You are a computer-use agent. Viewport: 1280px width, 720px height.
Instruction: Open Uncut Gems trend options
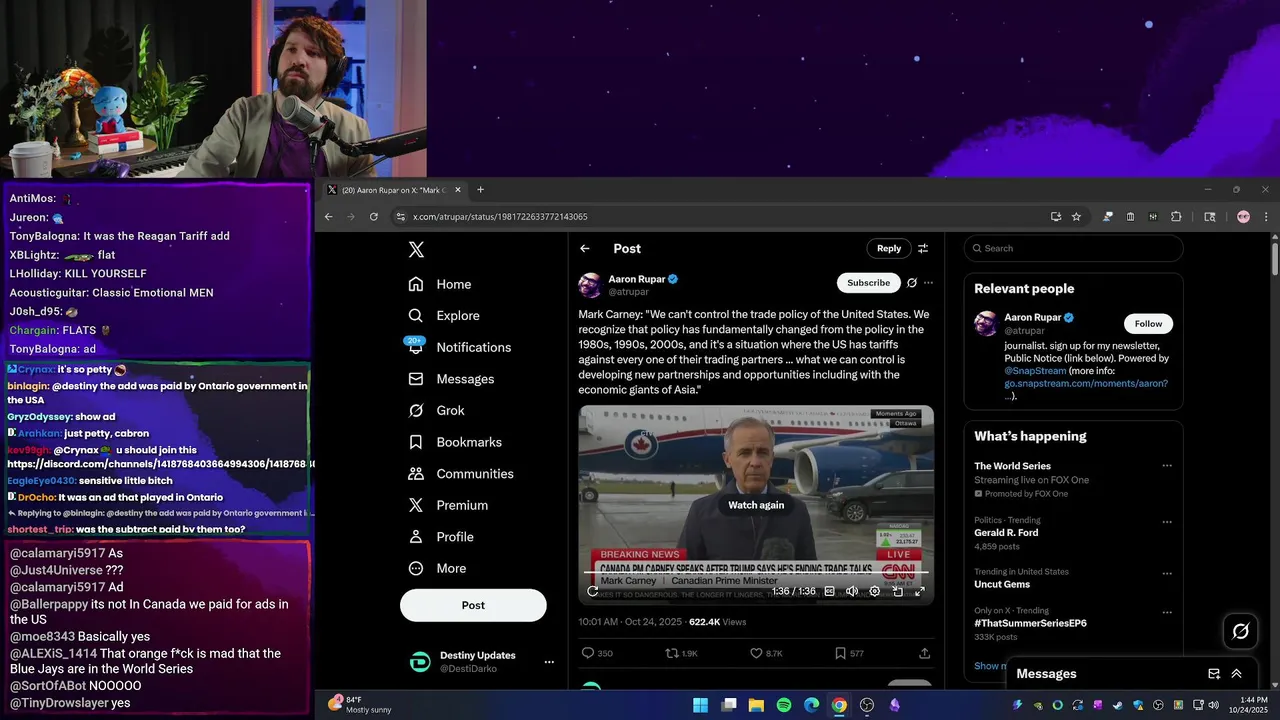(1166, 573)
